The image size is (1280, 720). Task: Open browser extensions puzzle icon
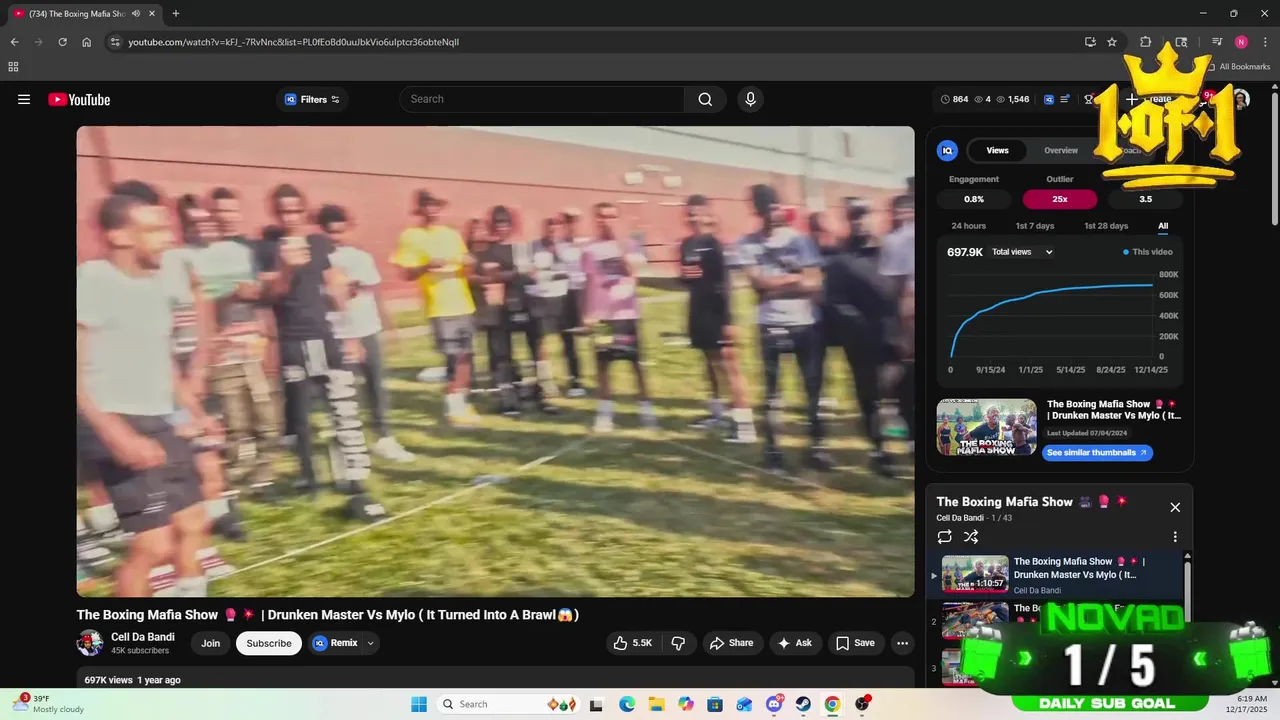1146,42
